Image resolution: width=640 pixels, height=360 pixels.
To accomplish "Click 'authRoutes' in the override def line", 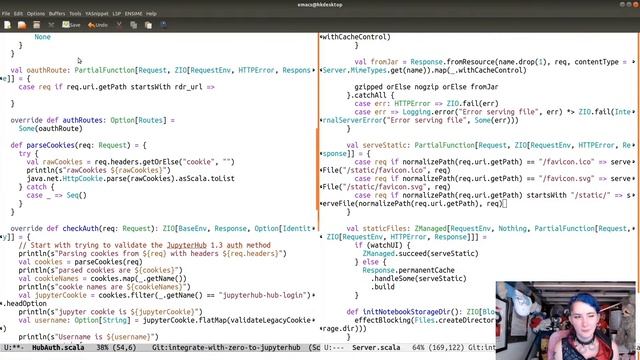I will click(82, 120).
